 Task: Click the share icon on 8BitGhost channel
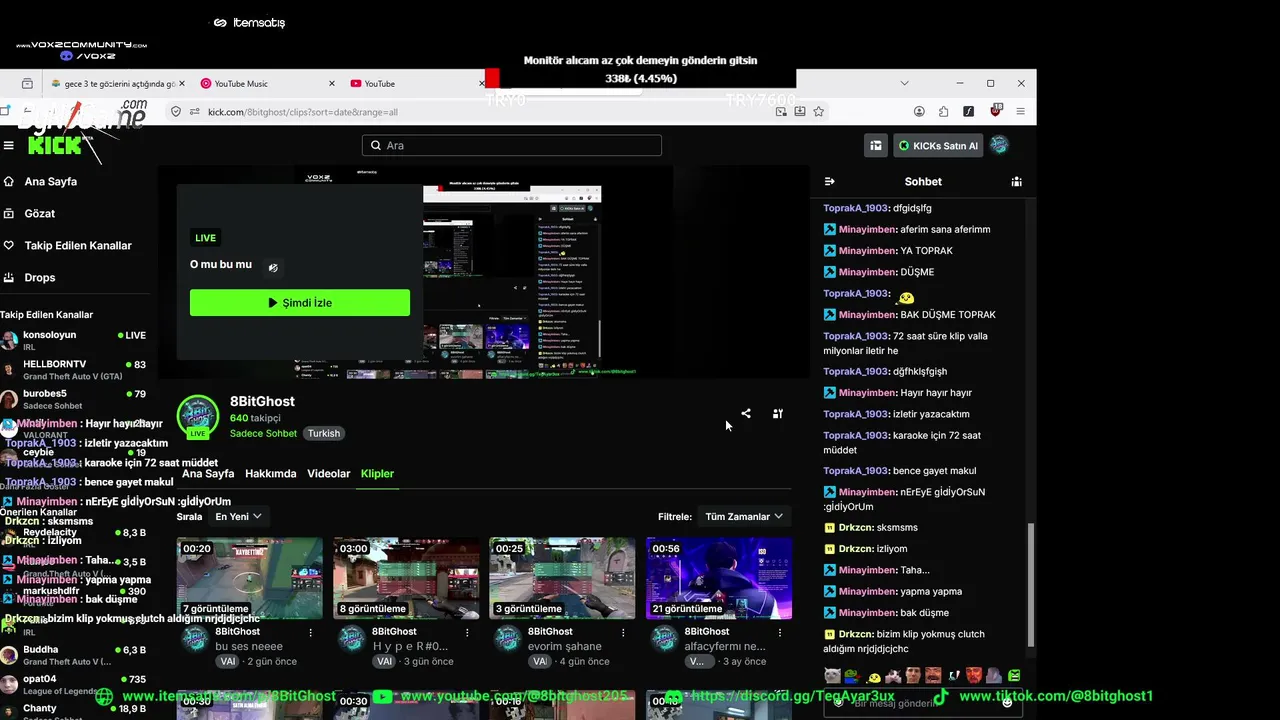pyautogui.click(x=746, y=413)
